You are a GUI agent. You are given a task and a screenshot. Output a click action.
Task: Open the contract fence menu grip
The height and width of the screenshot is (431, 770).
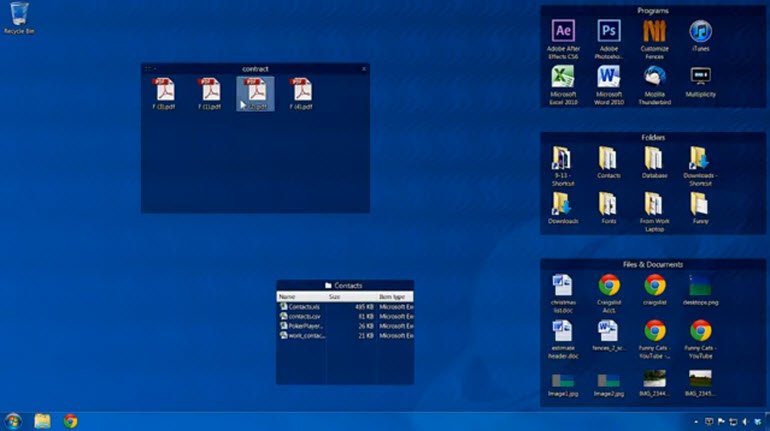point(148,68)
